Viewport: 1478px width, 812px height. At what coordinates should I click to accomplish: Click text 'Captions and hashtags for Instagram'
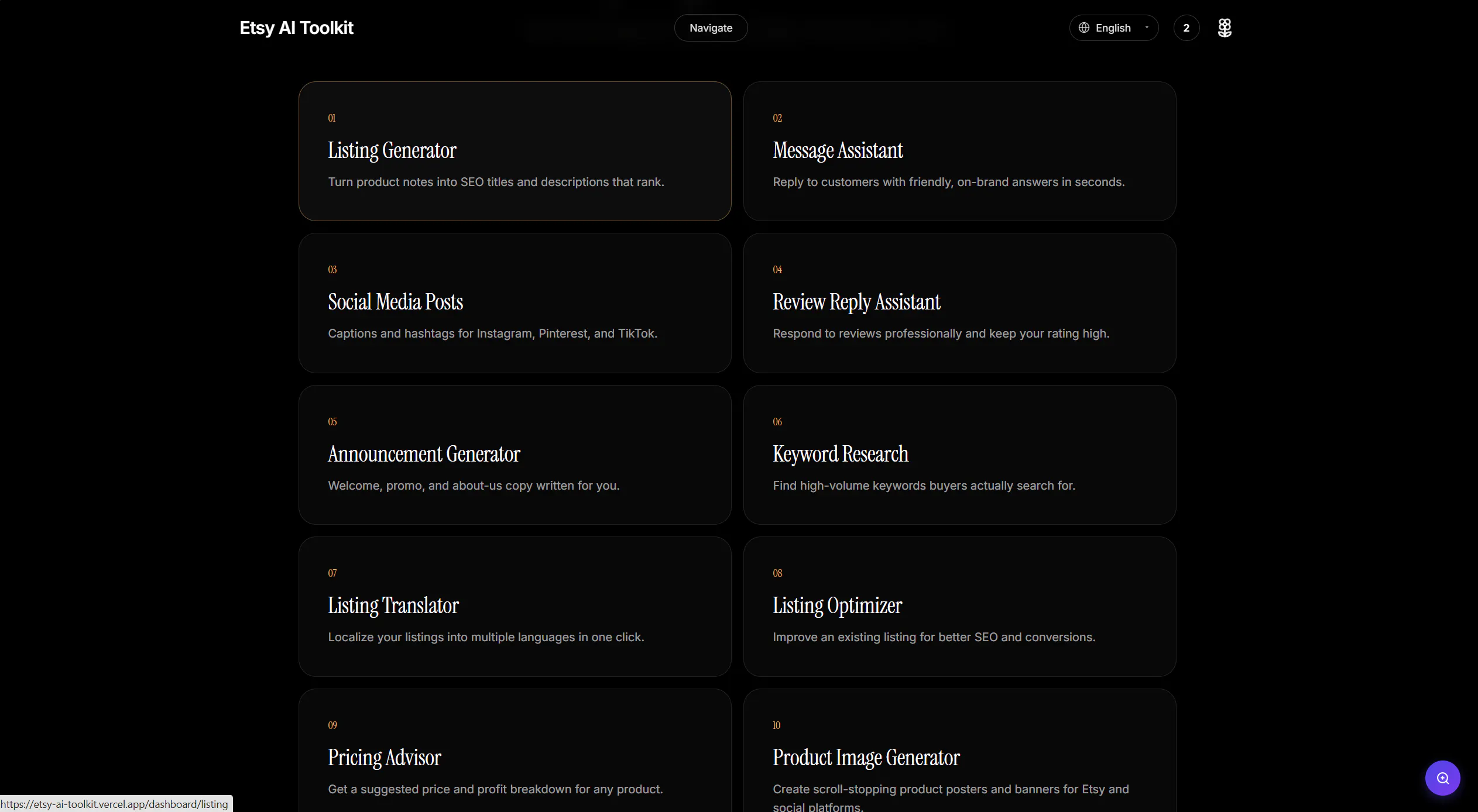(431, 333)
